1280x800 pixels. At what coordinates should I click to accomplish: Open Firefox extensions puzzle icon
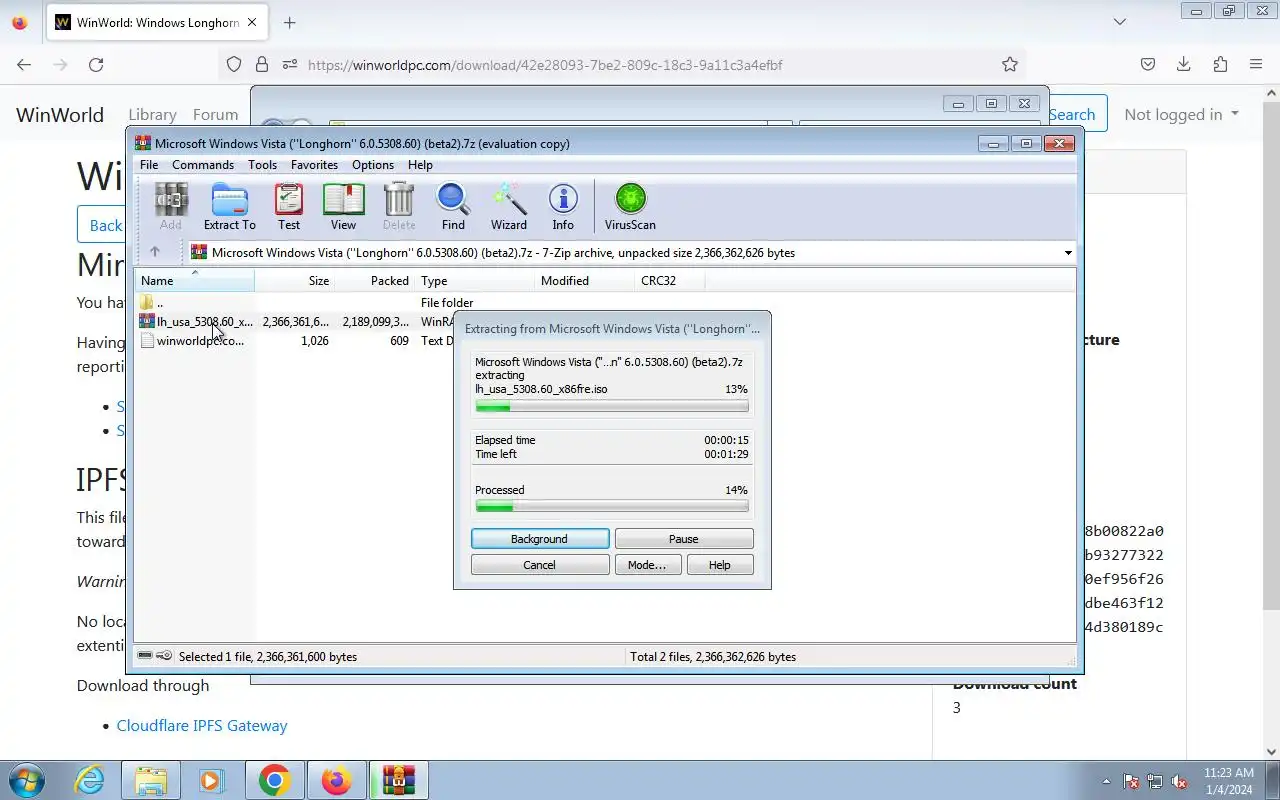[x=1220, y=64]
